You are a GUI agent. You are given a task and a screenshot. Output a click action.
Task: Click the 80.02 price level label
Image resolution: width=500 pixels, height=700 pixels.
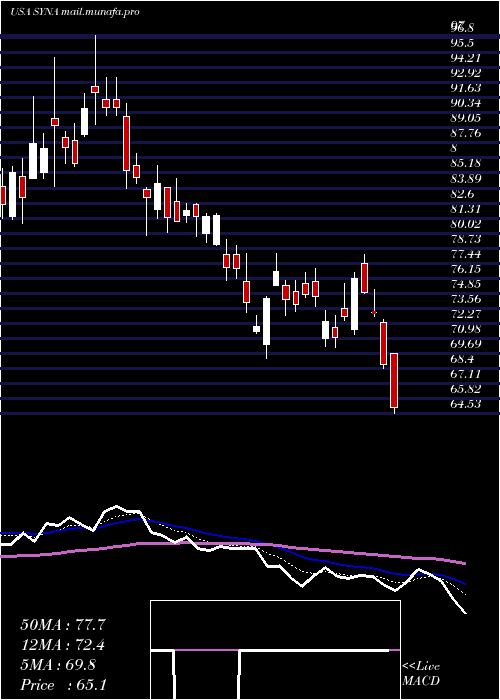[466, 225]
